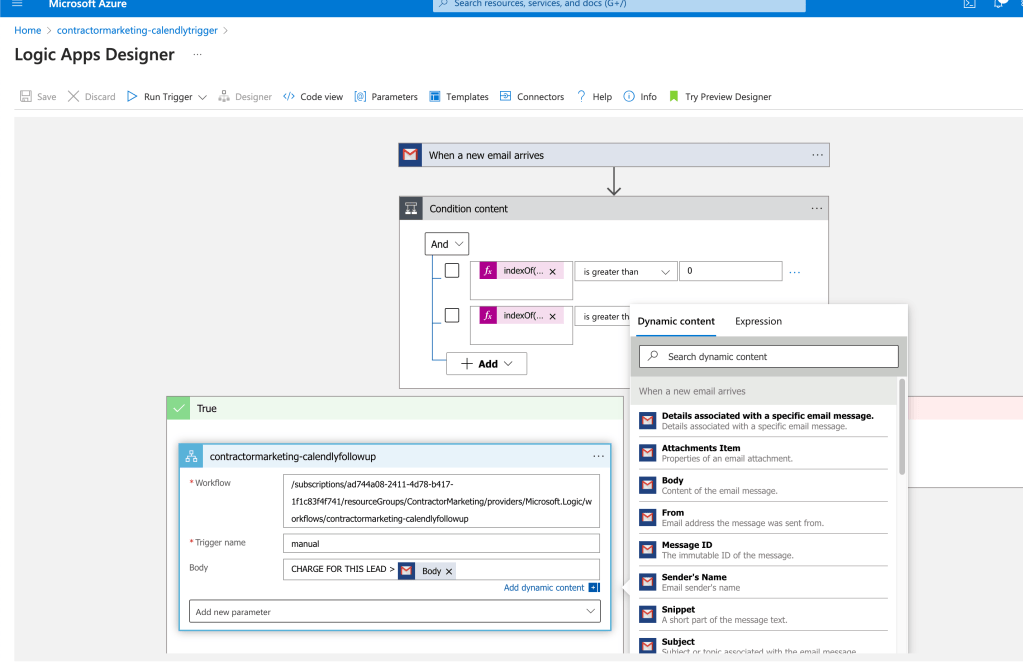Click Search dynamic content field
This screenshot has height=662, width=1023.
coord(769,357)
